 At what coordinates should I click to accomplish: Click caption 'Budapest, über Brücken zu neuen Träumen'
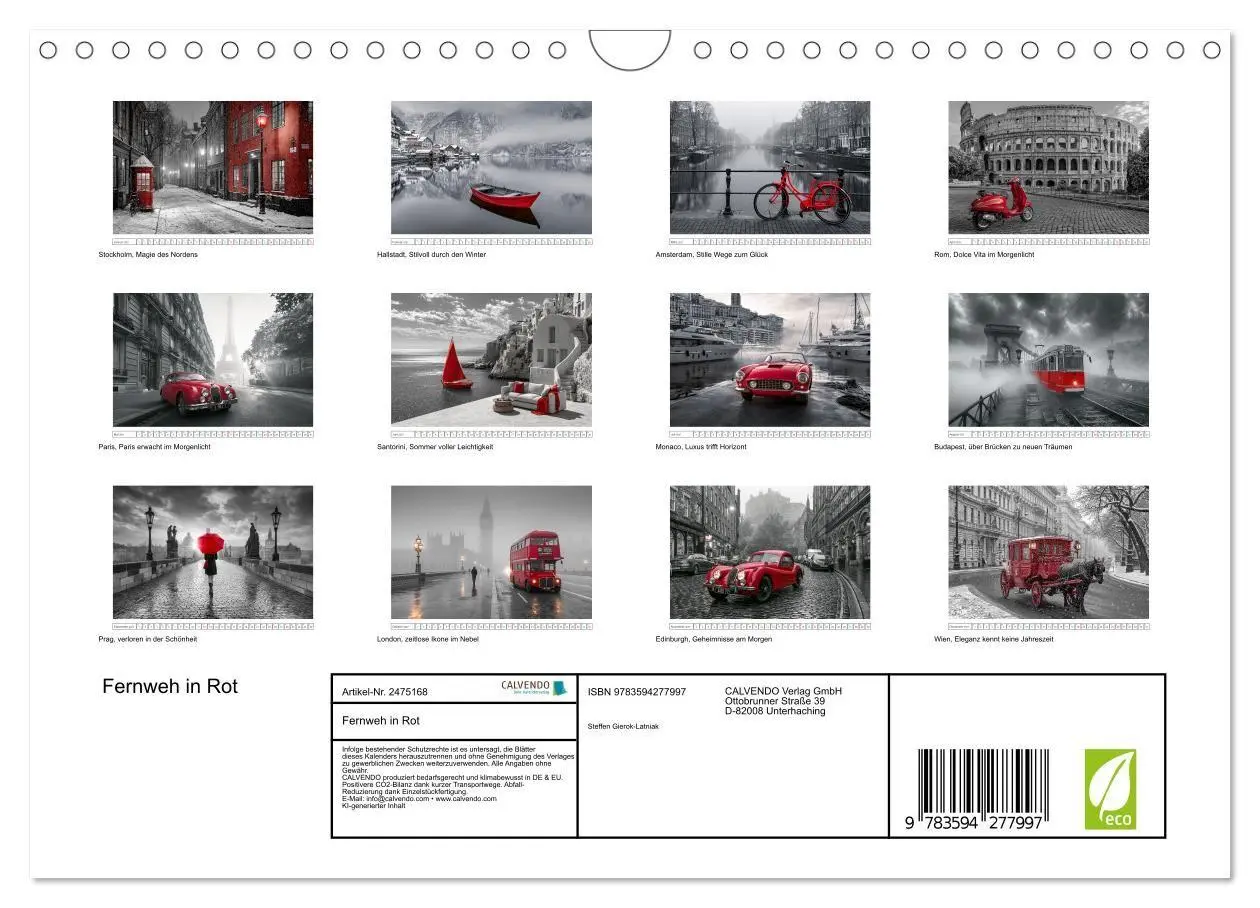point(1003,447)
